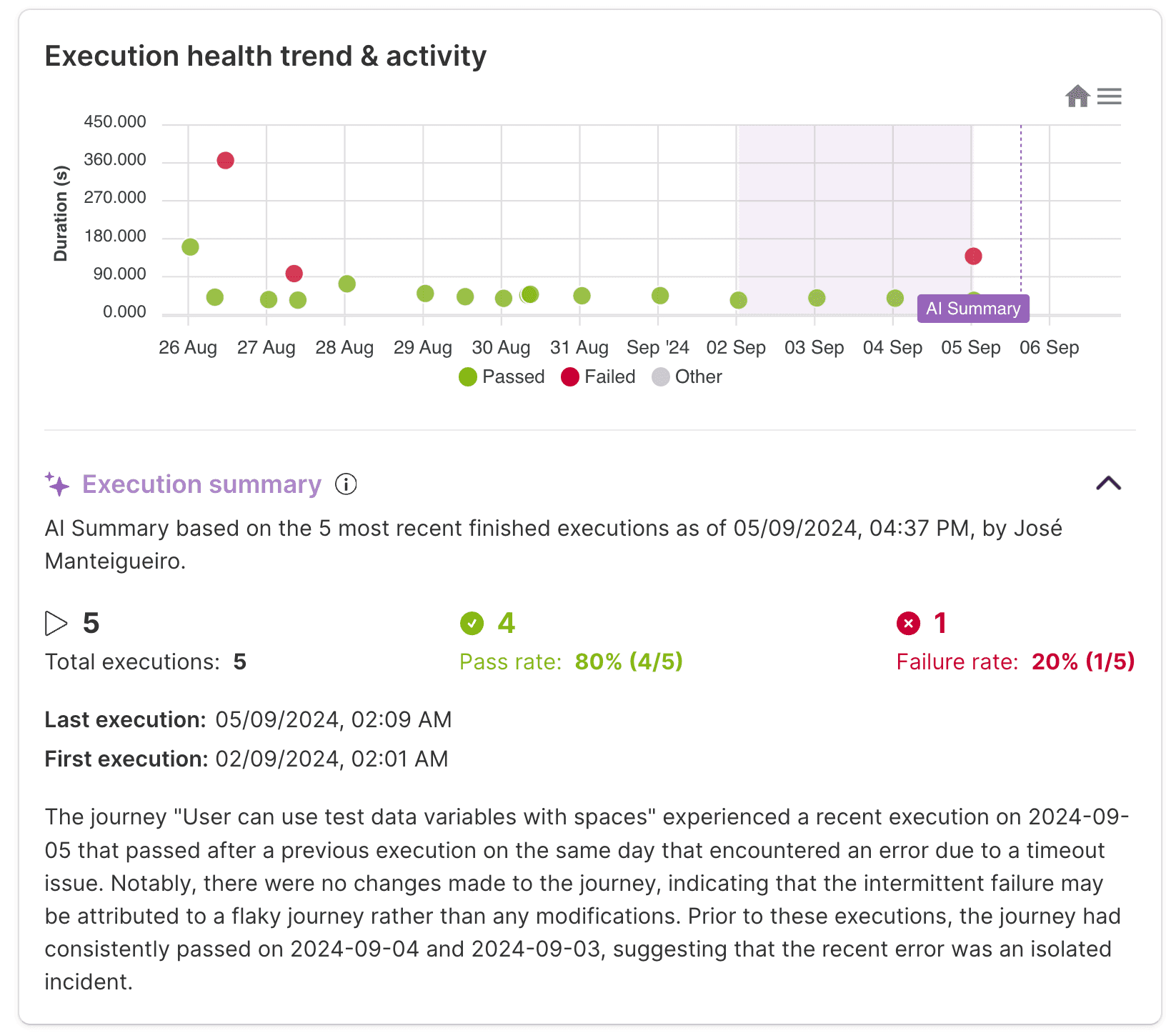Click the Failure rate 20% text

tap(1082, 662)
